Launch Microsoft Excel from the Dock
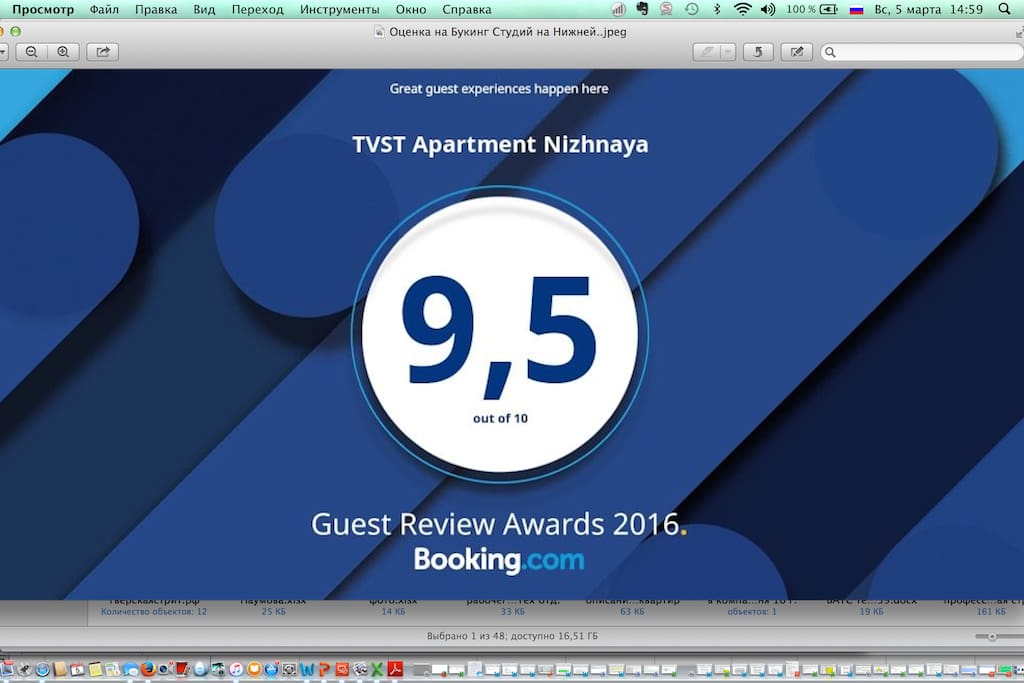The height and width of the screenshot is (683, 1024). coord(377,669)
